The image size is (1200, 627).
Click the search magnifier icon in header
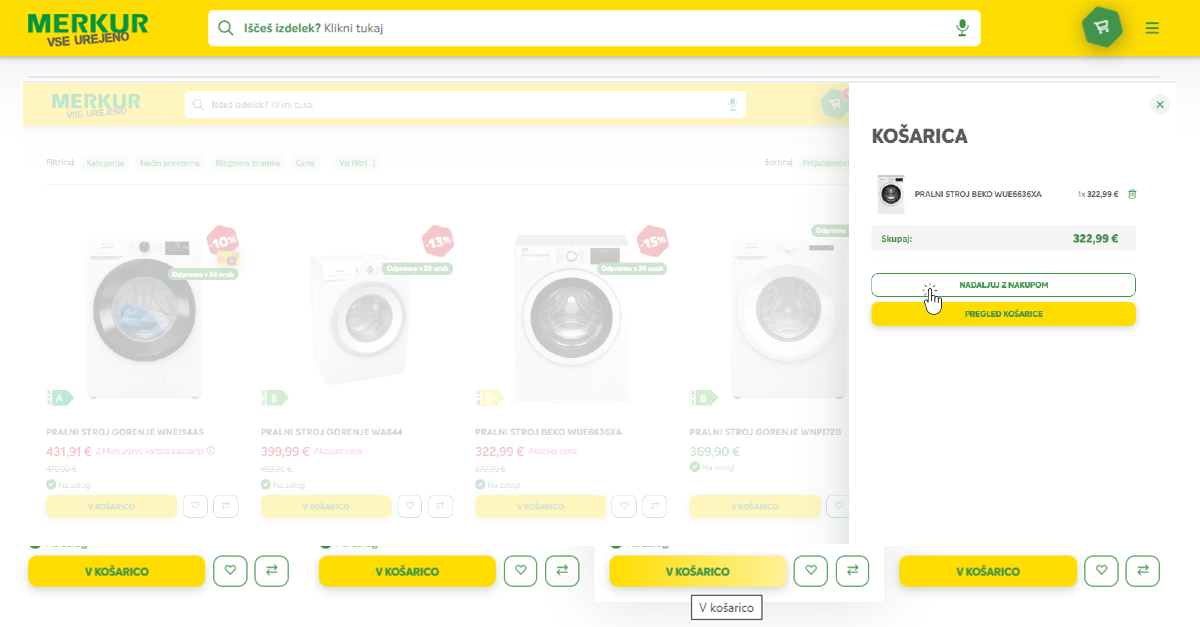226,28
